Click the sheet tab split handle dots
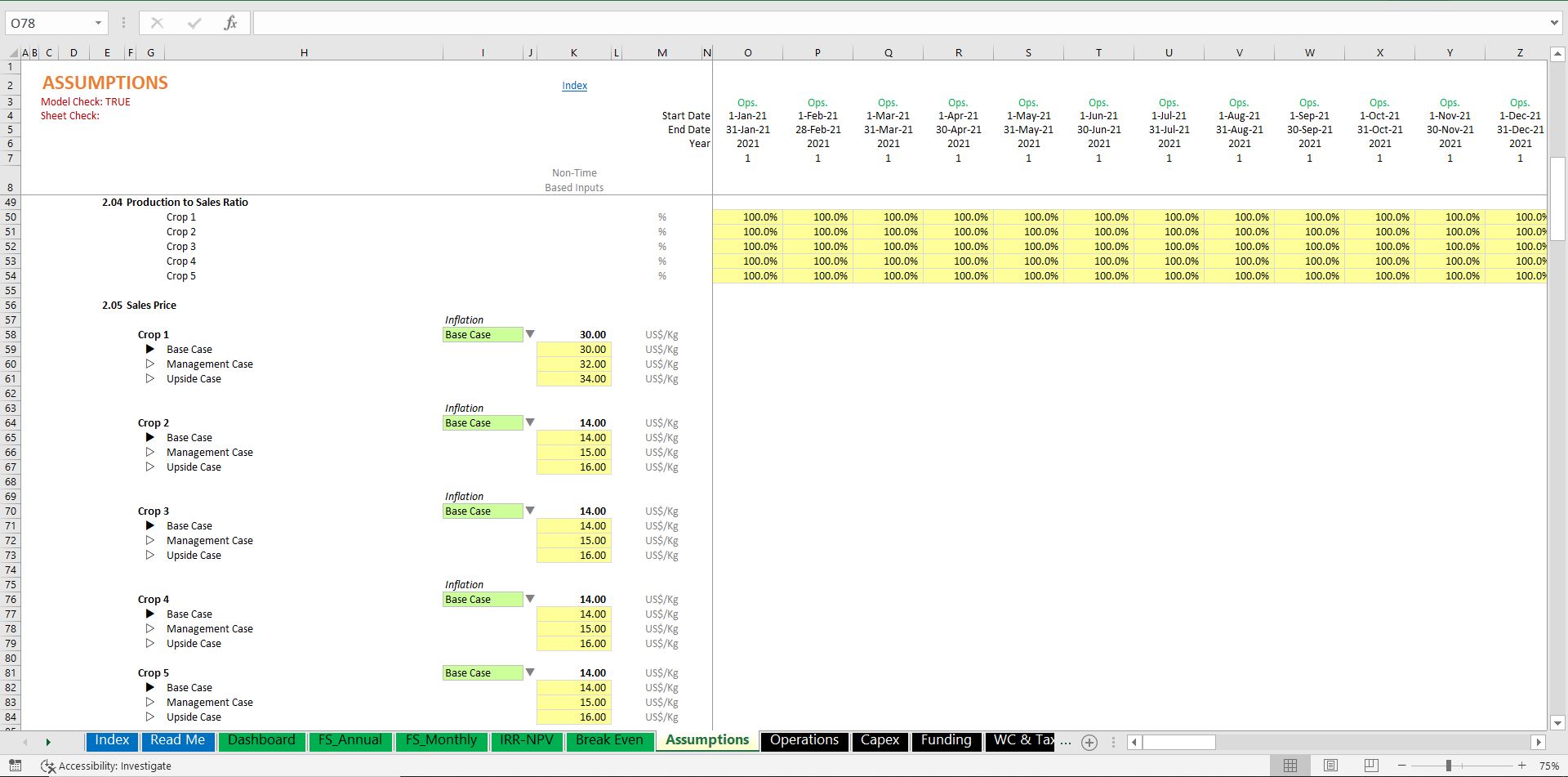This screenshot has width=1568, height=777. (1113, 742)
